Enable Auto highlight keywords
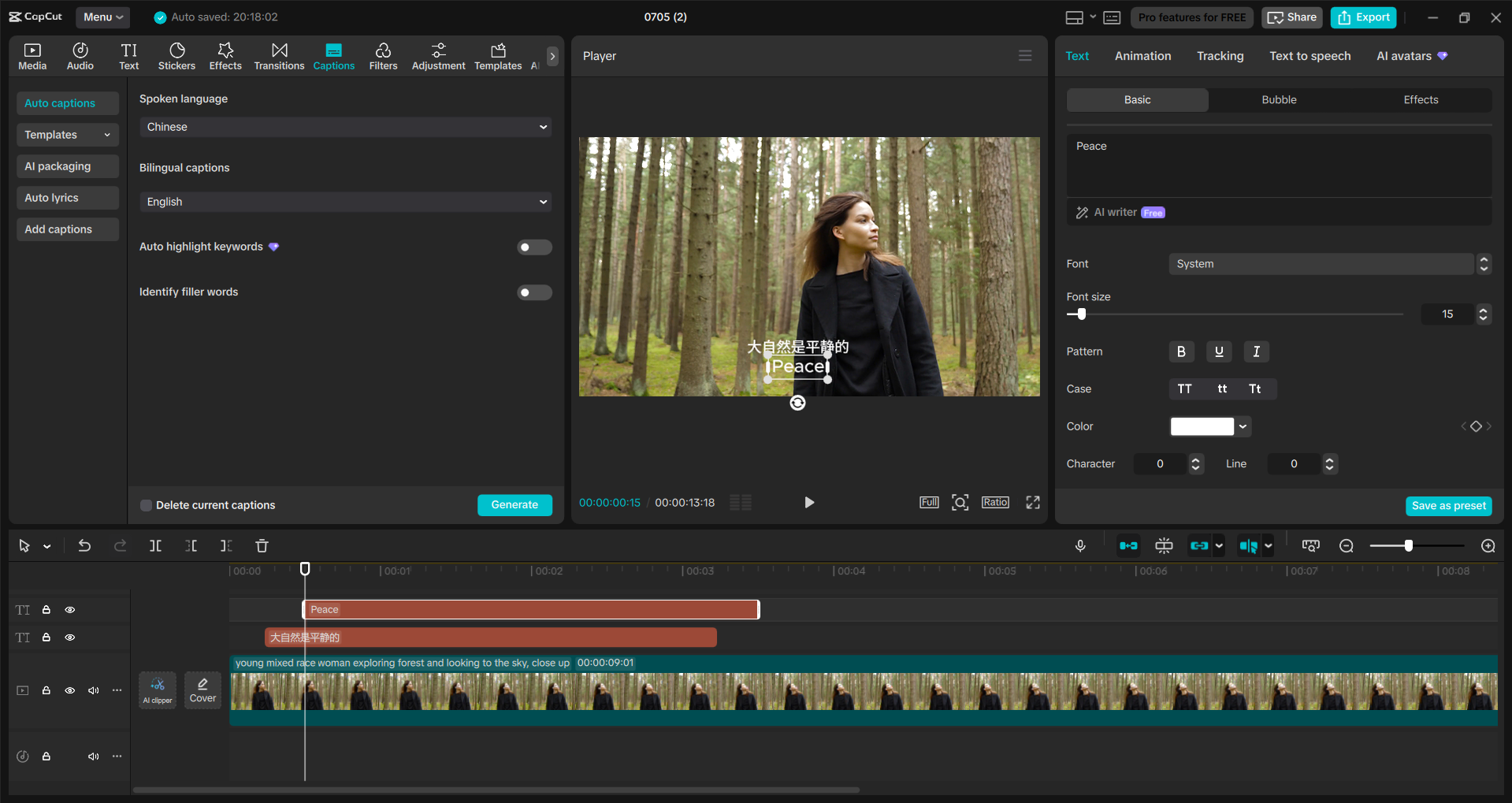 click(x=534, y=247)
